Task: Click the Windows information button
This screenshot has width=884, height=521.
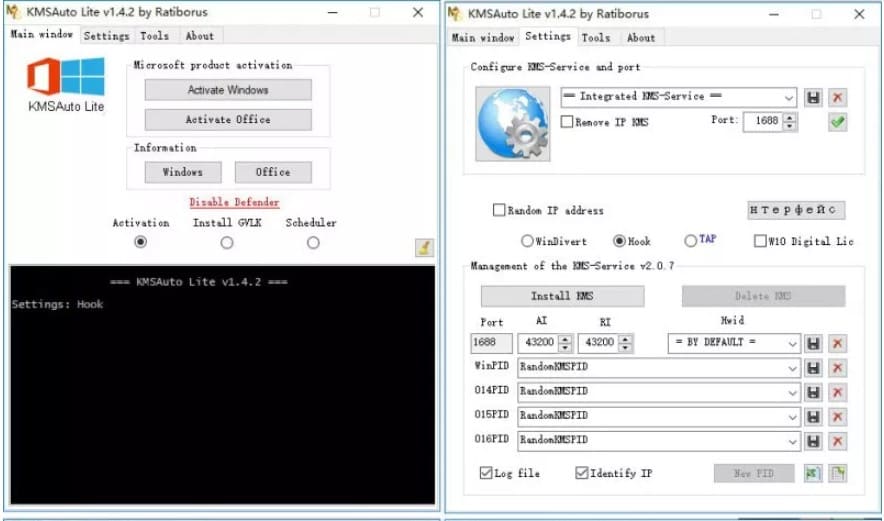Action: tap(183, 172)
